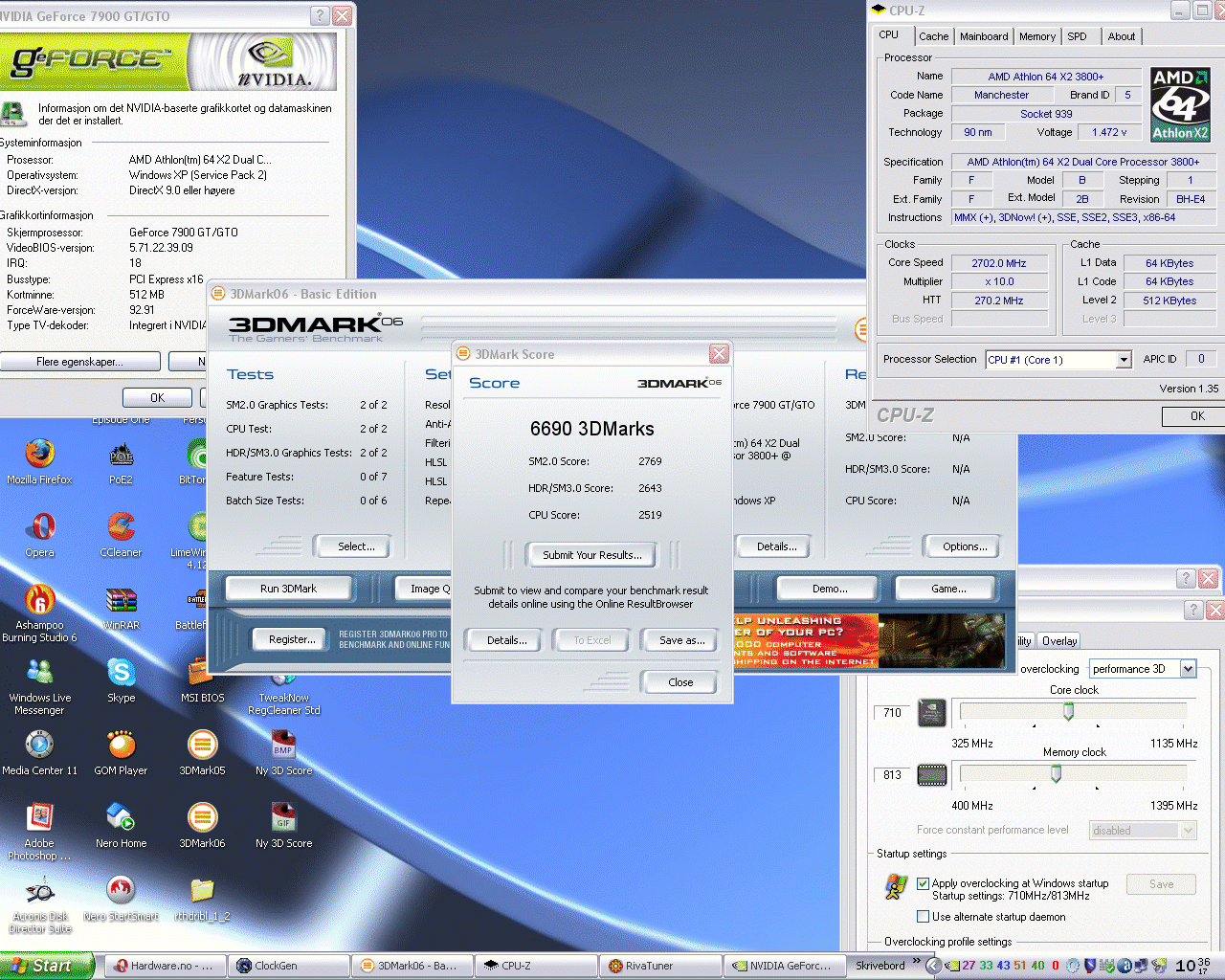Click the Core clock value field 710
Screen dimensions: 1225x980
892,713
